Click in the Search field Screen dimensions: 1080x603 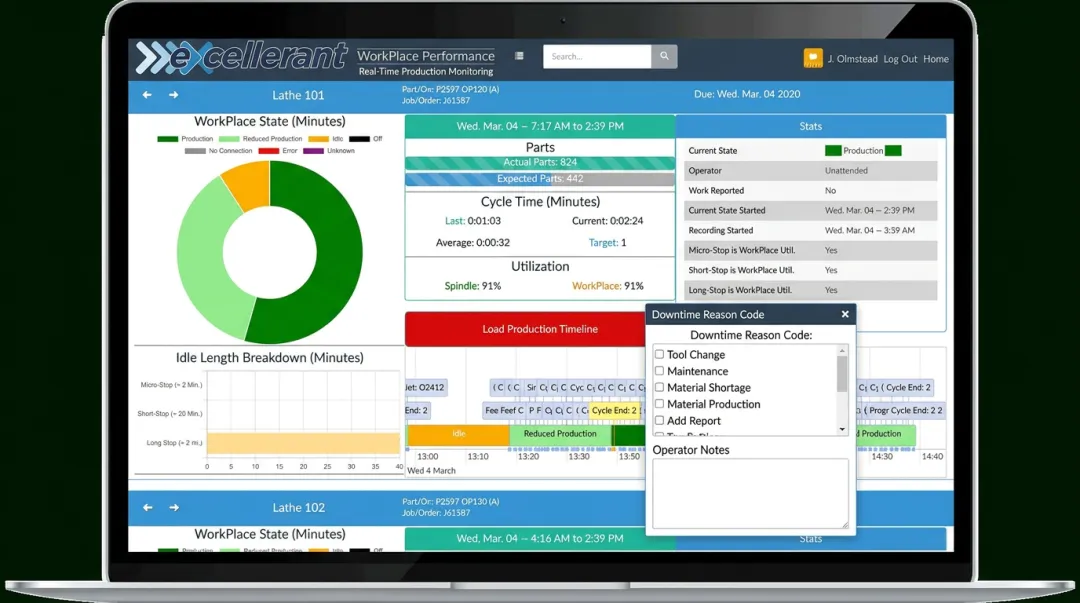tap(596, 57)
